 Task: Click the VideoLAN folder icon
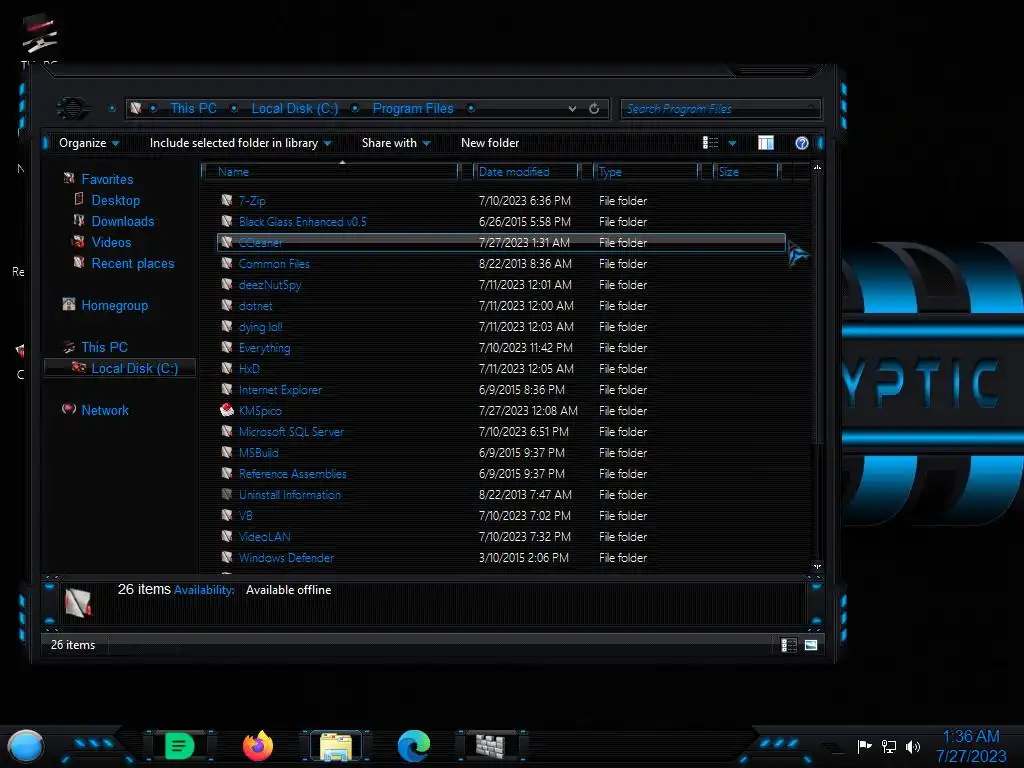tap(227, 537)
